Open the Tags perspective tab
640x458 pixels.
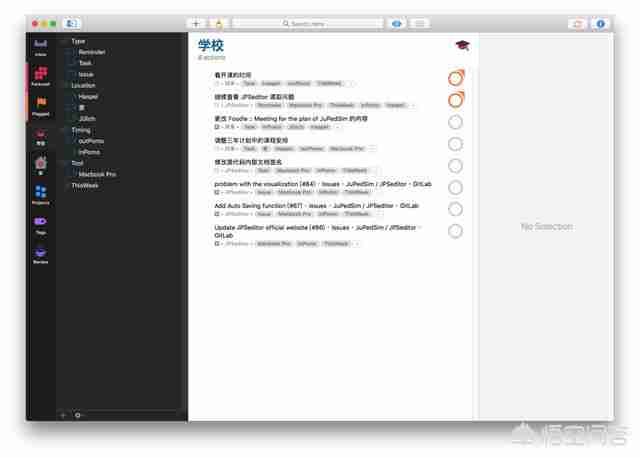click(x=40, y=225)
